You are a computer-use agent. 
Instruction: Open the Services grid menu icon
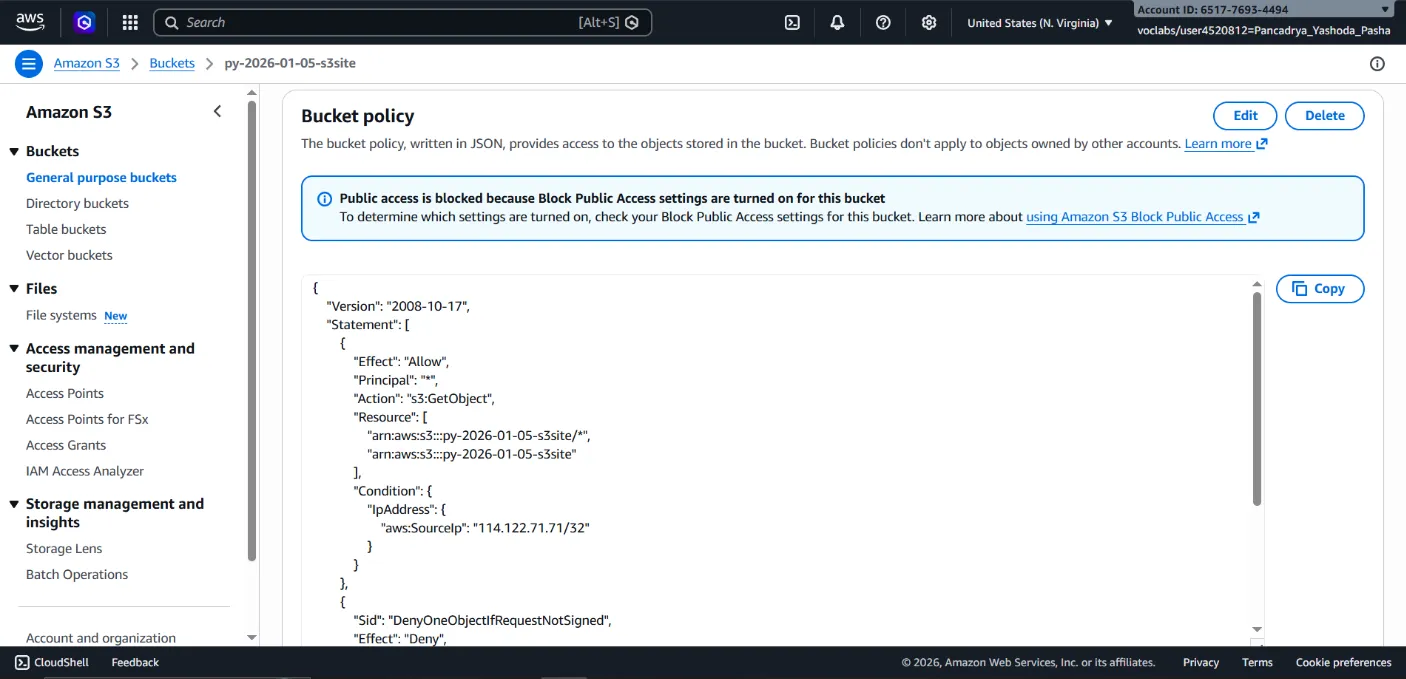pyautogui.click(x=130, y=22)
